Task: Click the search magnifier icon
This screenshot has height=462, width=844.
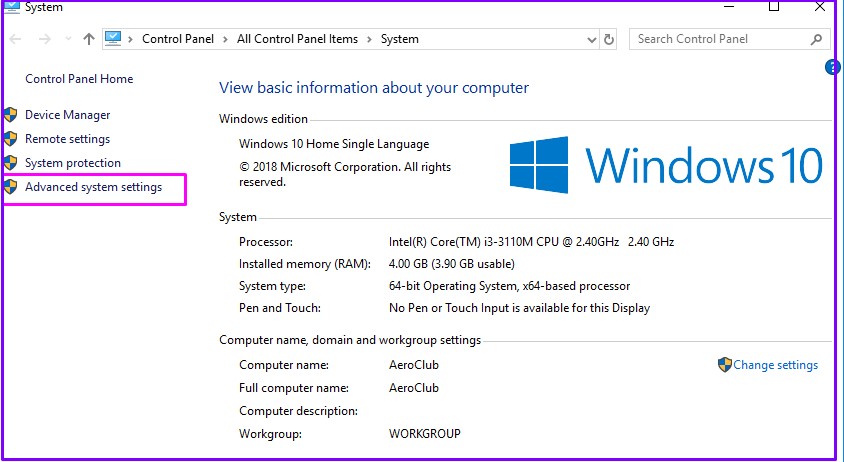Action: pyautogui.click(x=816, y=39)
